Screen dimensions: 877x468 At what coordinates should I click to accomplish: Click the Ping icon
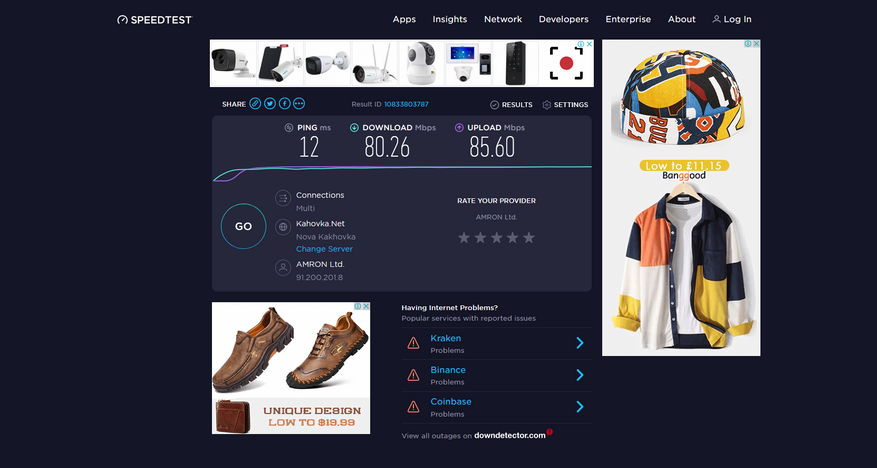tap(289, 127)
